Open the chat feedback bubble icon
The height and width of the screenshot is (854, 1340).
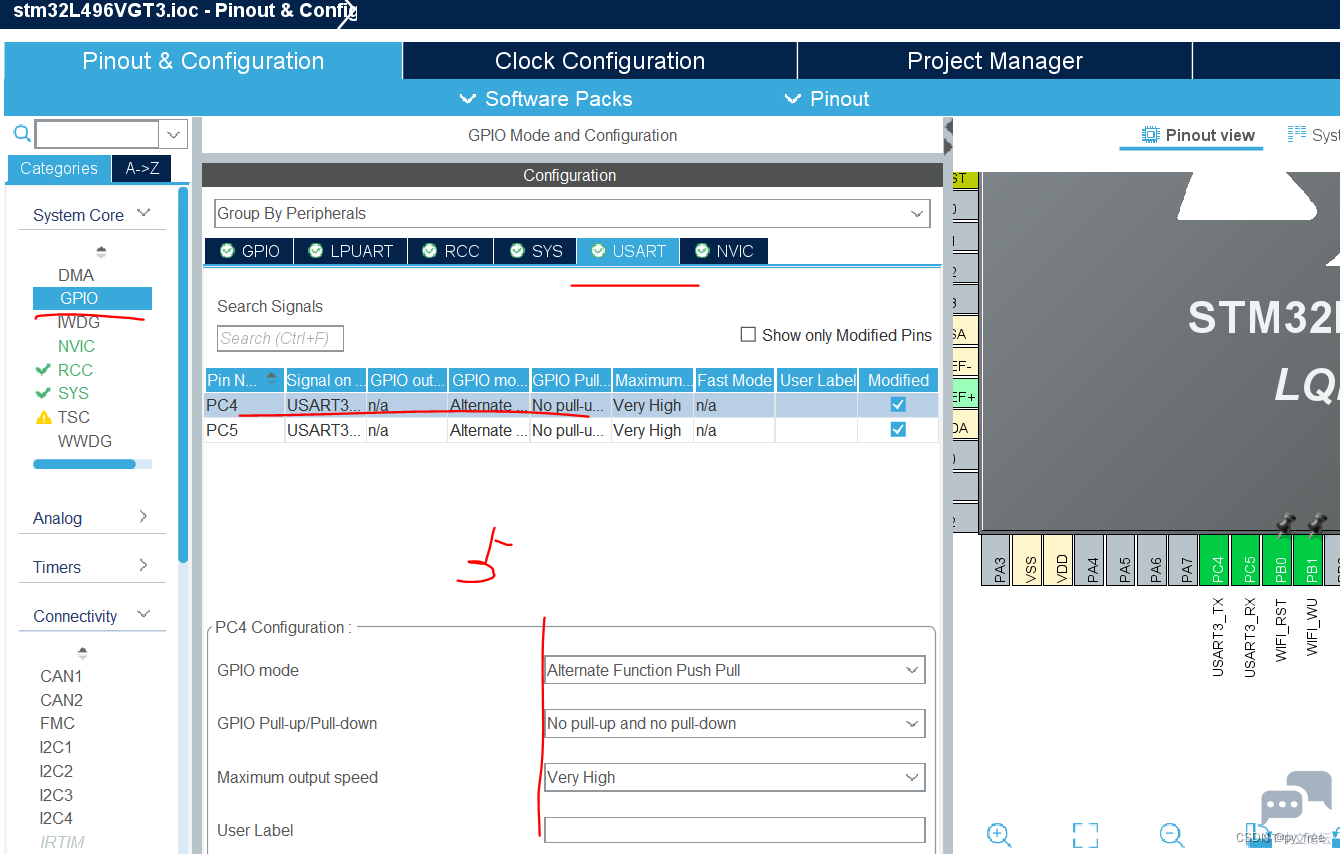click(1296, 797)
